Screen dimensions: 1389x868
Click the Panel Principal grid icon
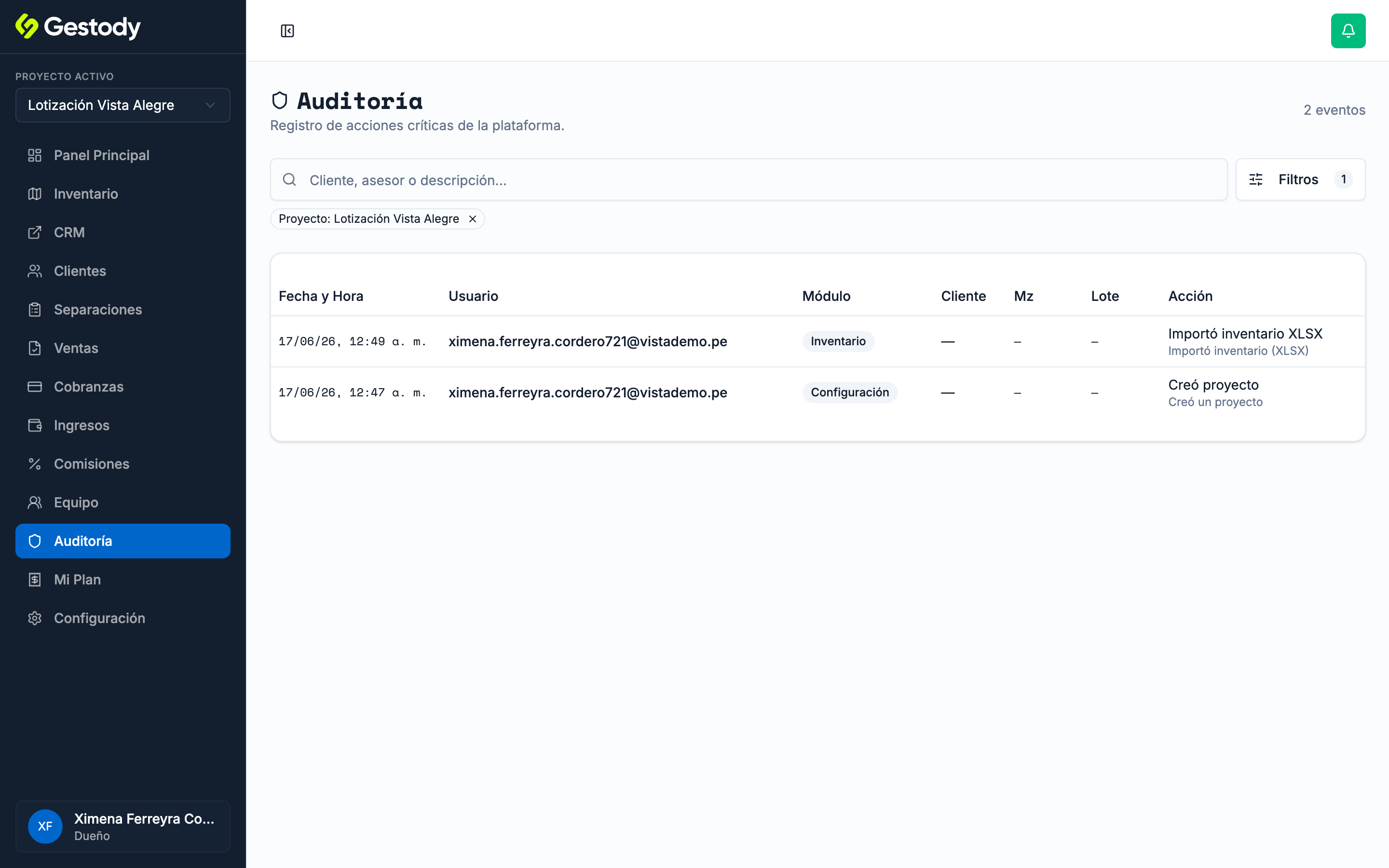point(34,155)
